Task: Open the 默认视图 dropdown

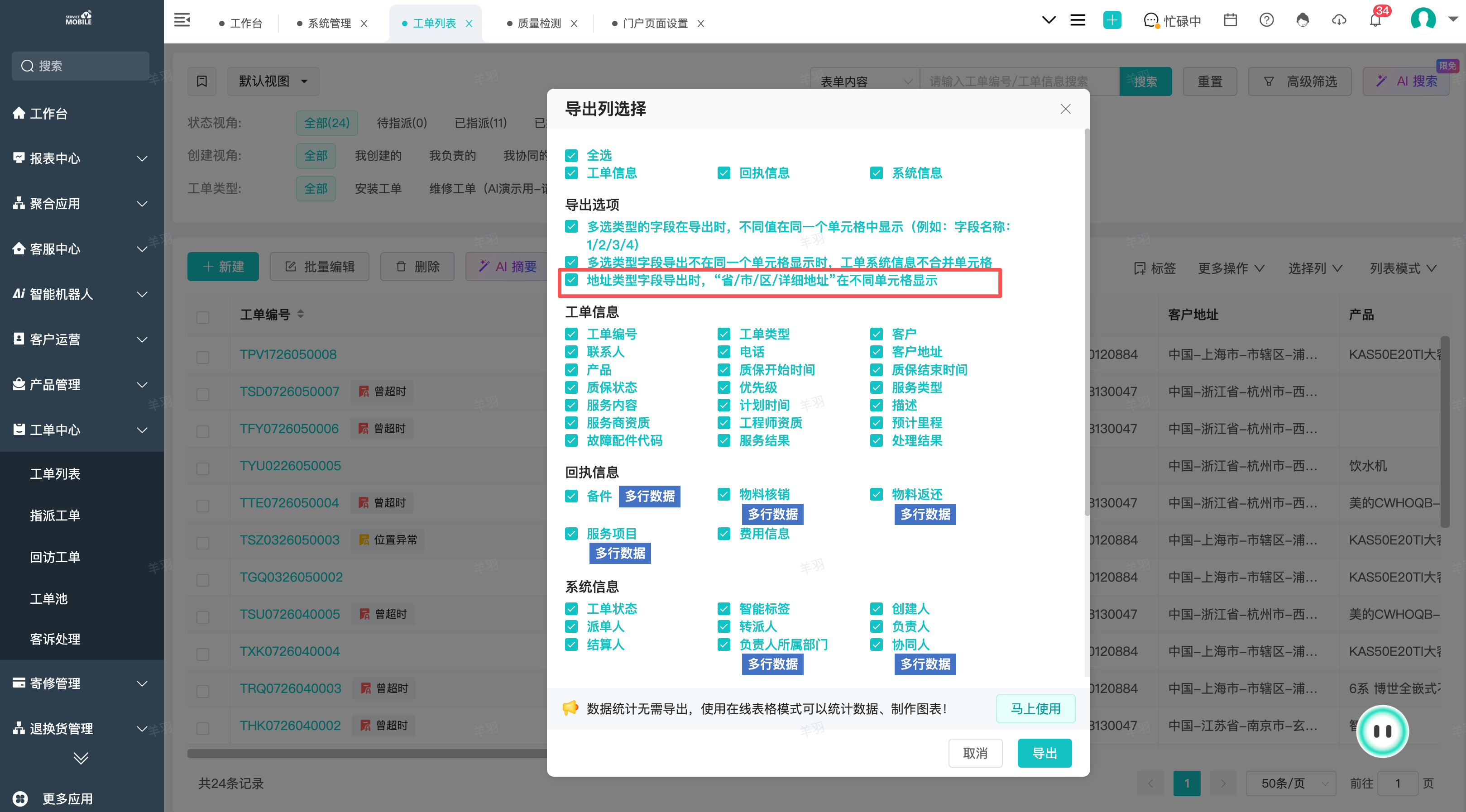Action: click(x=273, y=81)
